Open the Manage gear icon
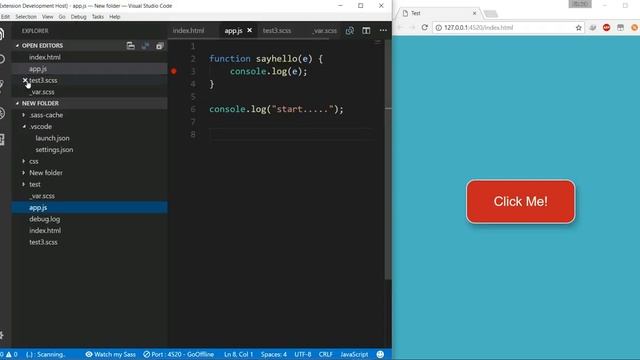This screenshot has height=360, width=640. click(x=2, y=336)
